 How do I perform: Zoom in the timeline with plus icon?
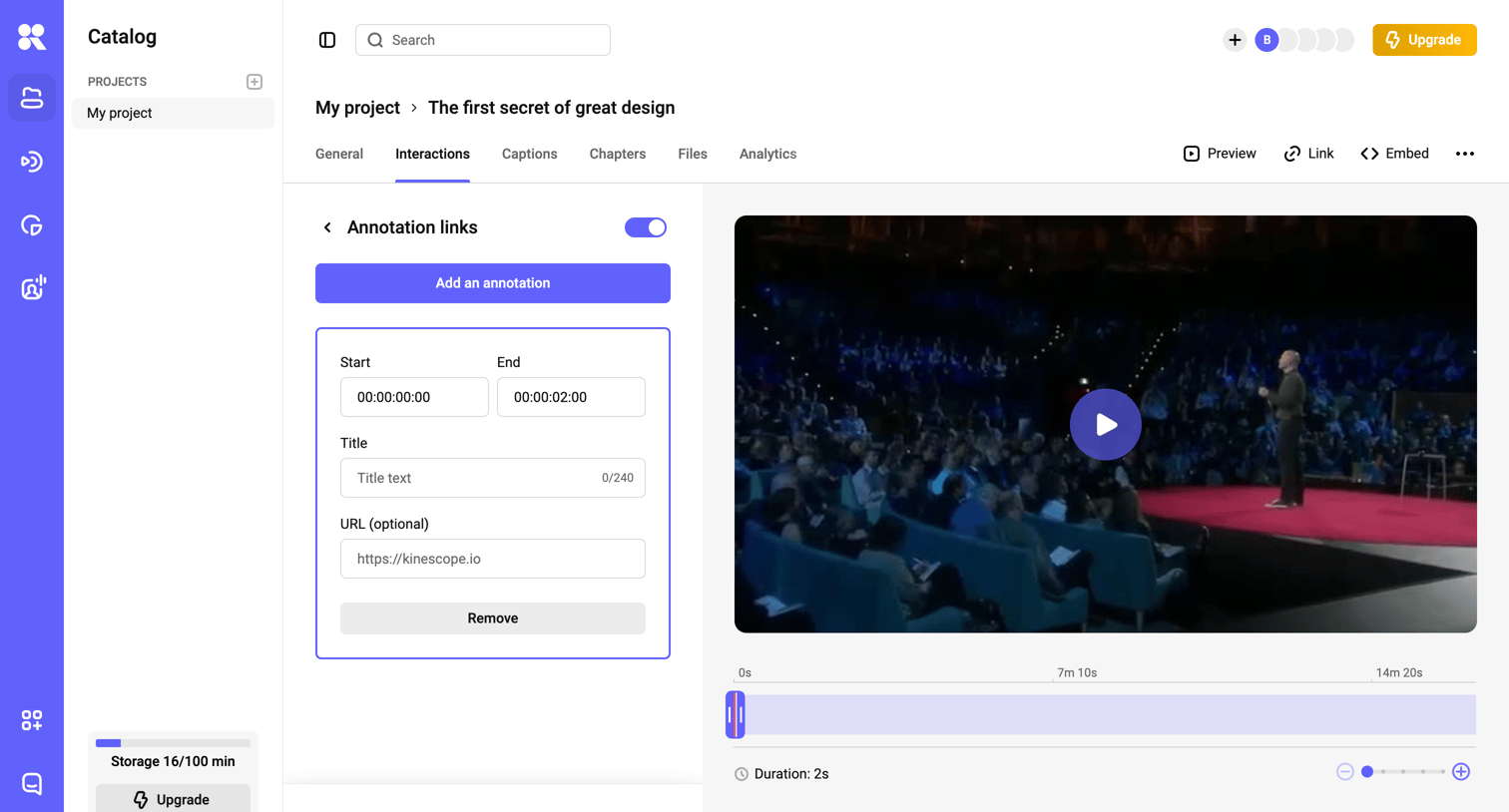[x=1461, y=772]
